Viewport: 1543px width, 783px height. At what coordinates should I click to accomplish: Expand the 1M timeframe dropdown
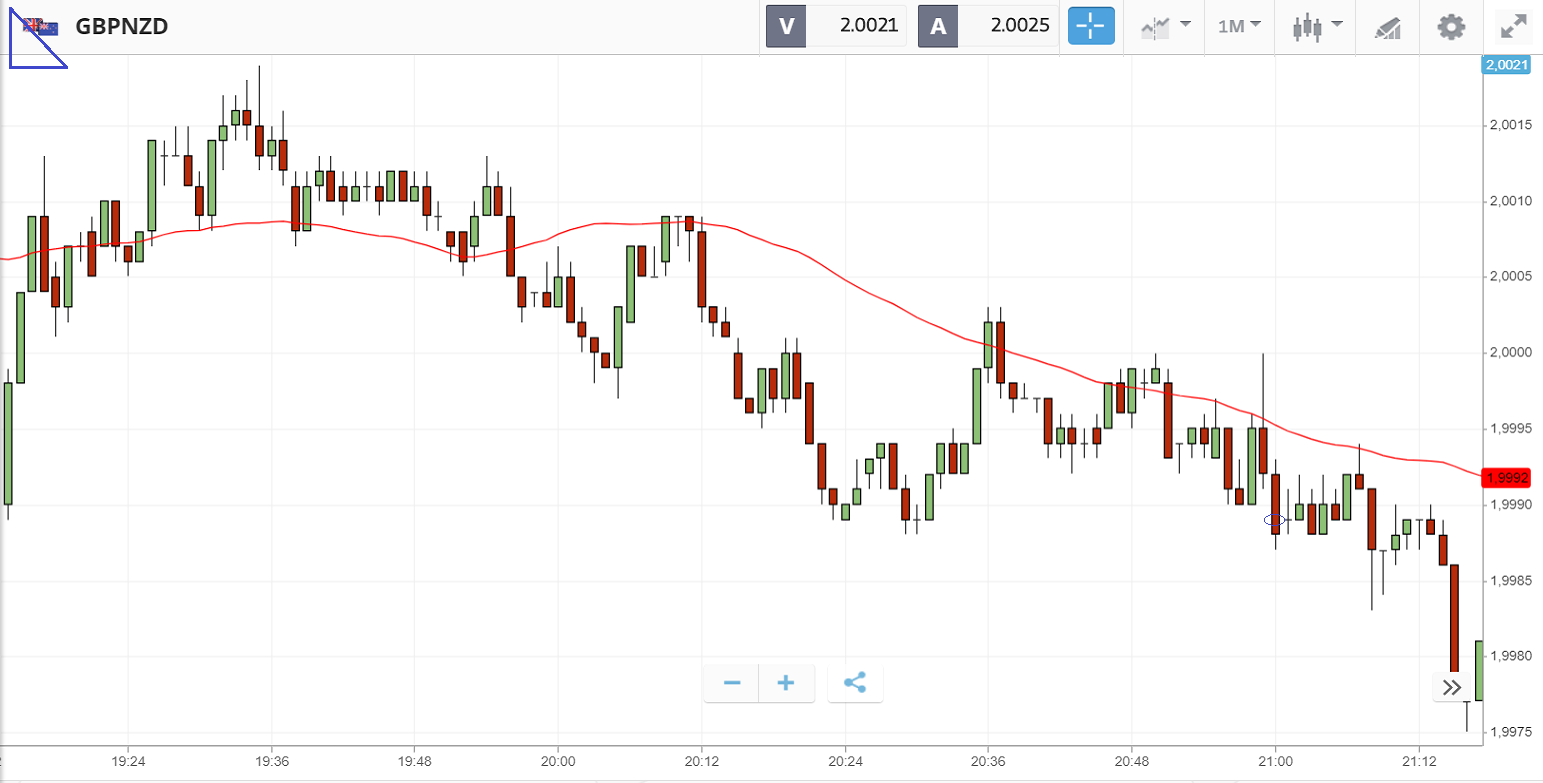pos(1239,26)
